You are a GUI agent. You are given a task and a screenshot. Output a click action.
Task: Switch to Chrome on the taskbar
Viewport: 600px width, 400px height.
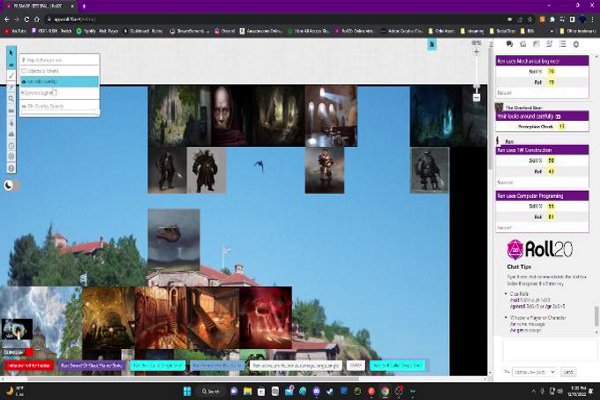[x=385, y=391]
